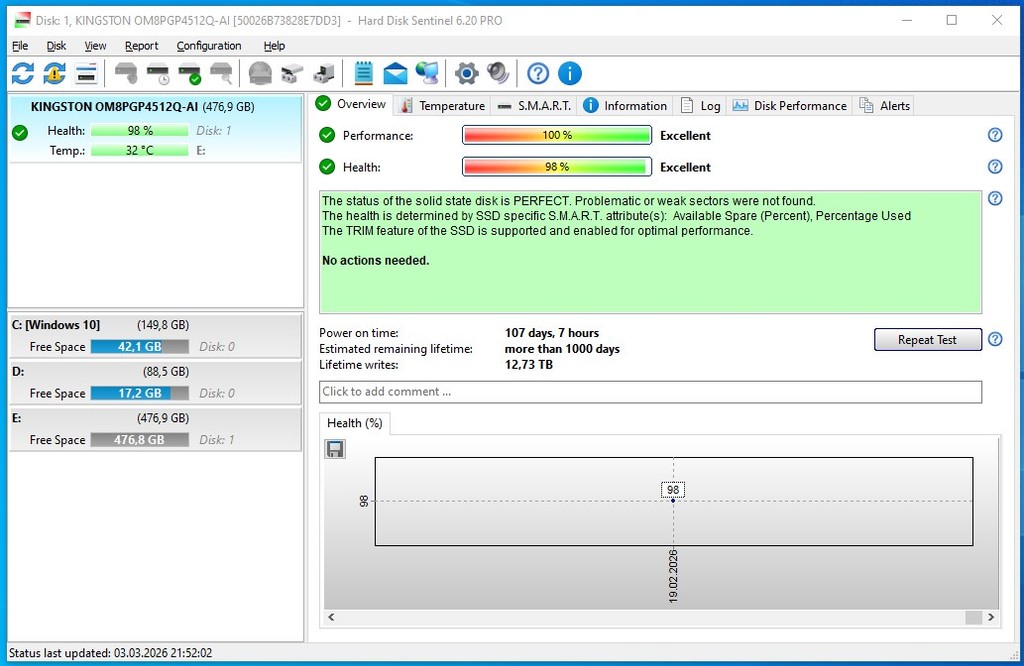Image resolution: width=1024 pixels, height=666 pixels.
Task: Open the Disk menu
Action: pos(56,46)
